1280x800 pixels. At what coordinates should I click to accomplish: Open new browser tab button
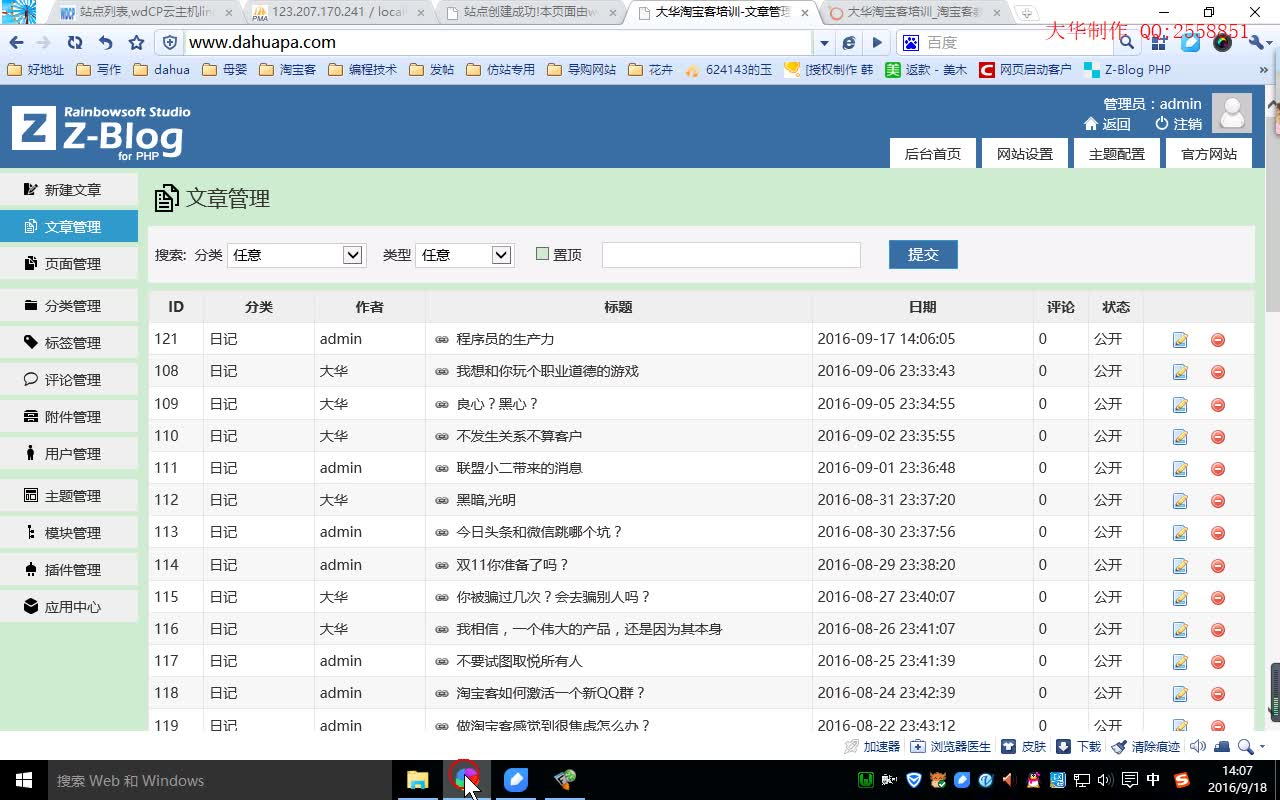(1026, 13)
